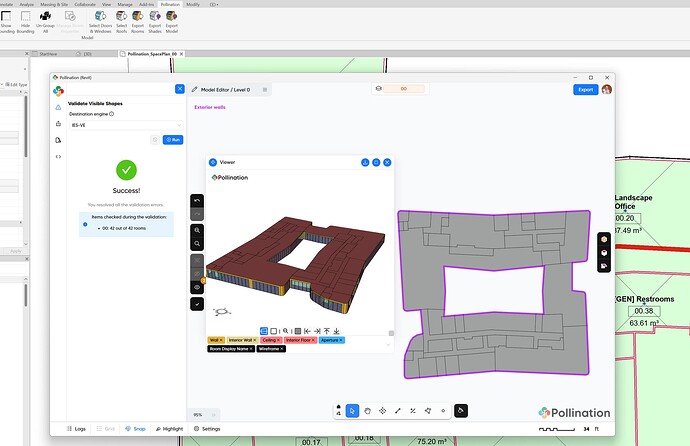Activate the blue select pointer tool
The height and width of the screenshot is (446, 690).
352,411
